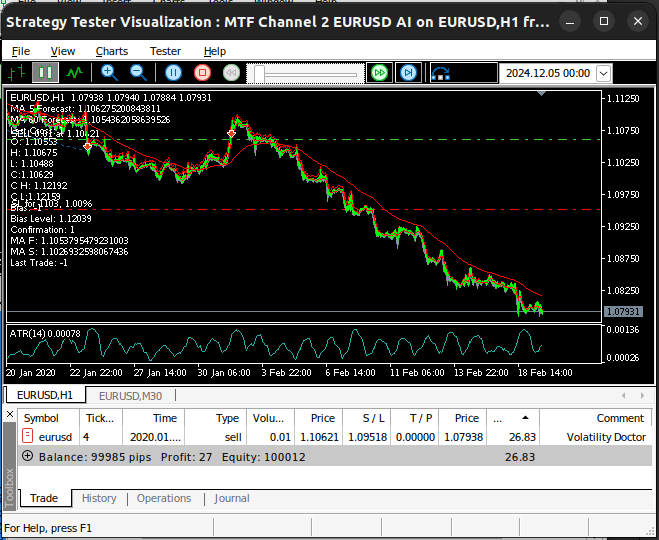This screenshot has width=659, height=540.
Task: Minimize the Strategy Tester window
Action: [x=570, y=21]
